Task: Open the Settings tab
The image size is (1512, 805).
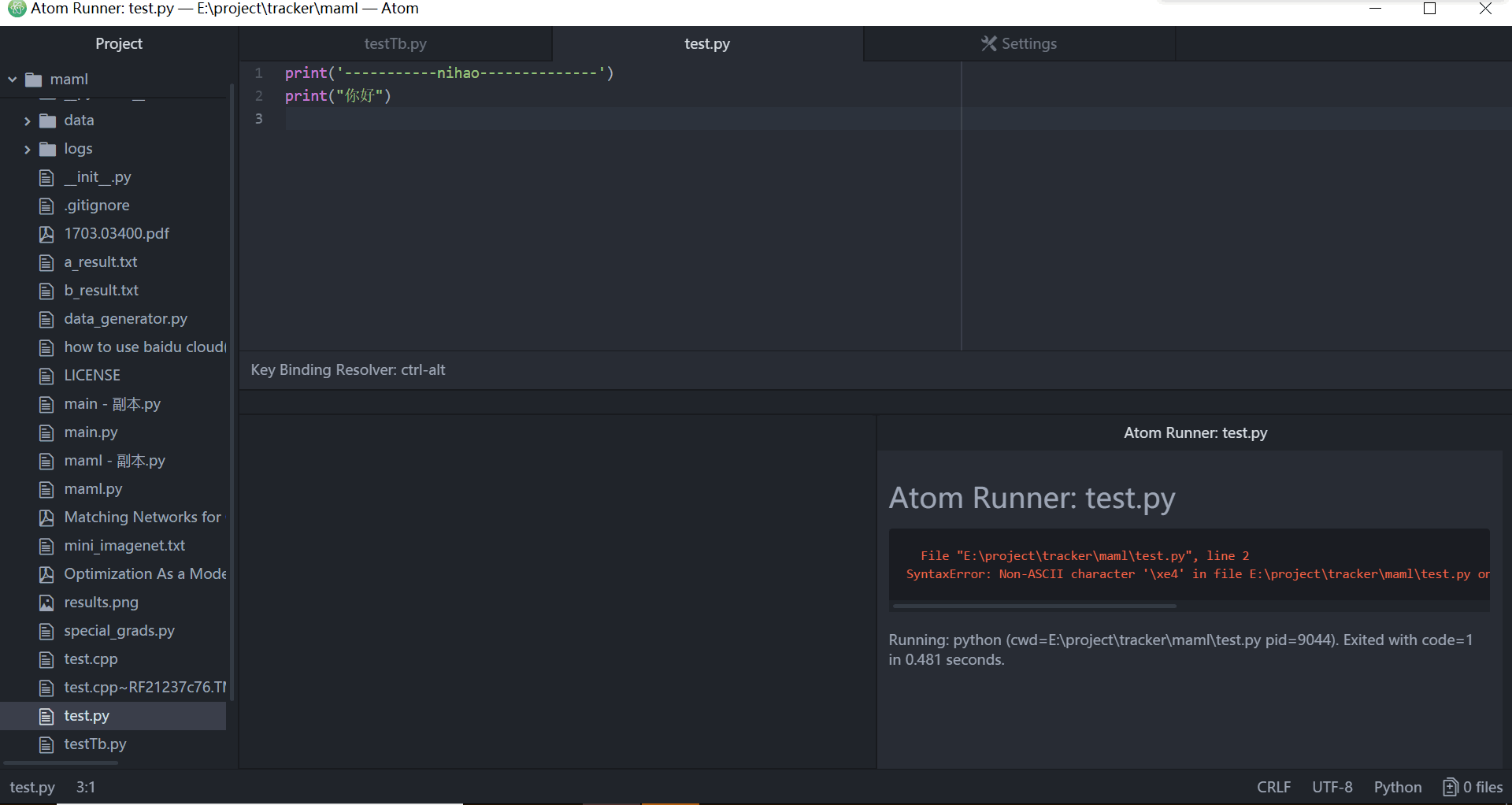Action: [x=1019, y=44]
